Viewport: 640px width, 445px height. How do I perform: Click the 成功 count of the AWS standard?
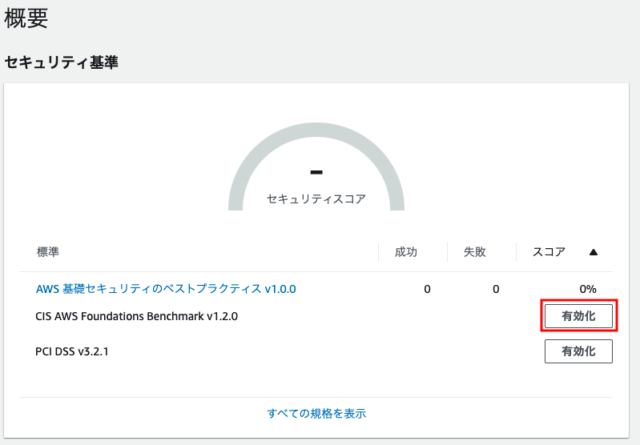(427, 289)
